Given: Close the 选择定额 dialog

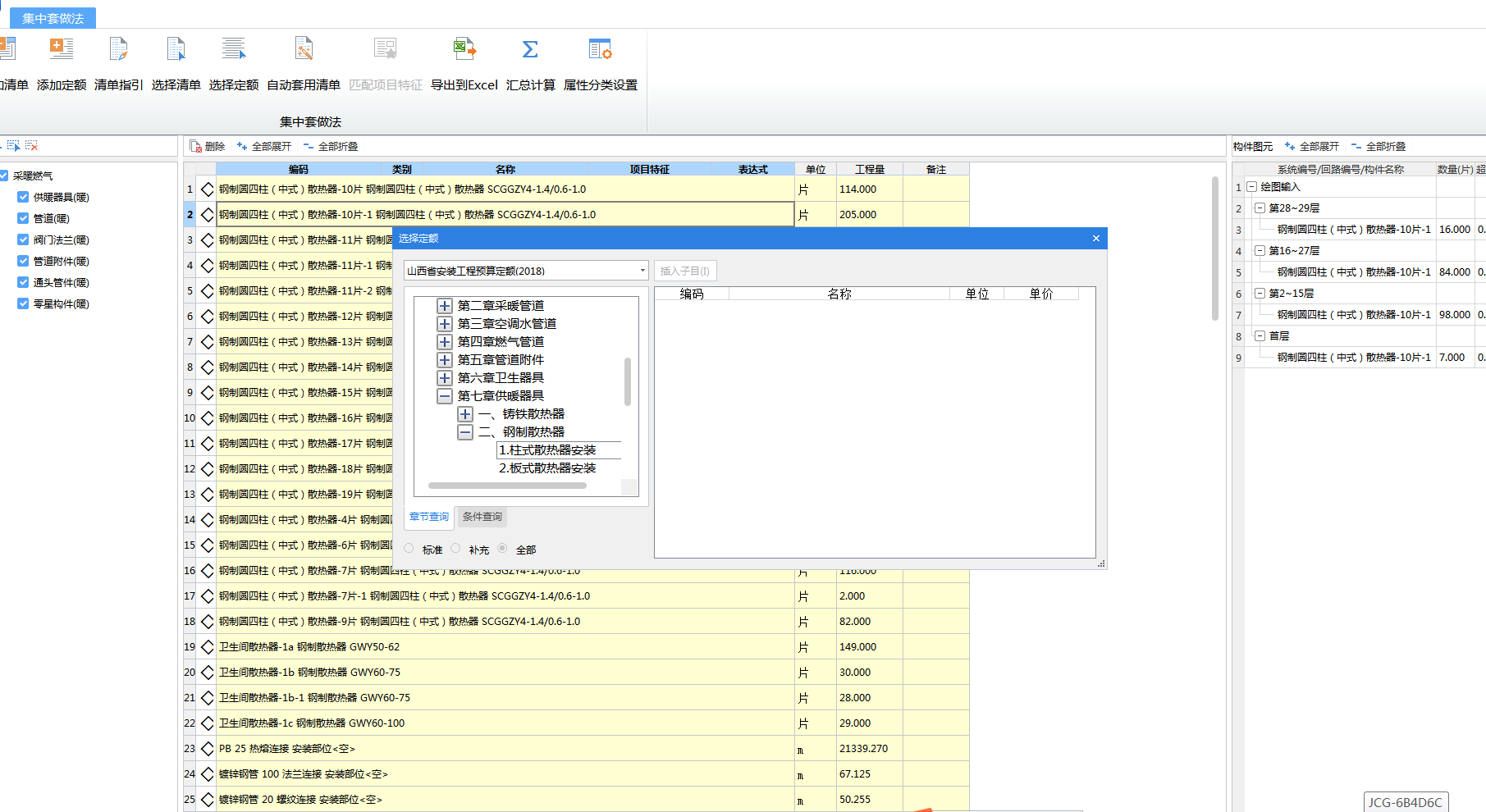Looking at the screenshot, I should [1096, 238].
